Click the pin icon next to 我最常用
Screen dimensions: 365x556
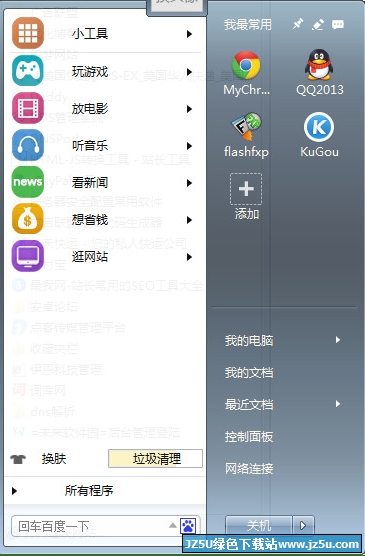[x=298, y=24]
